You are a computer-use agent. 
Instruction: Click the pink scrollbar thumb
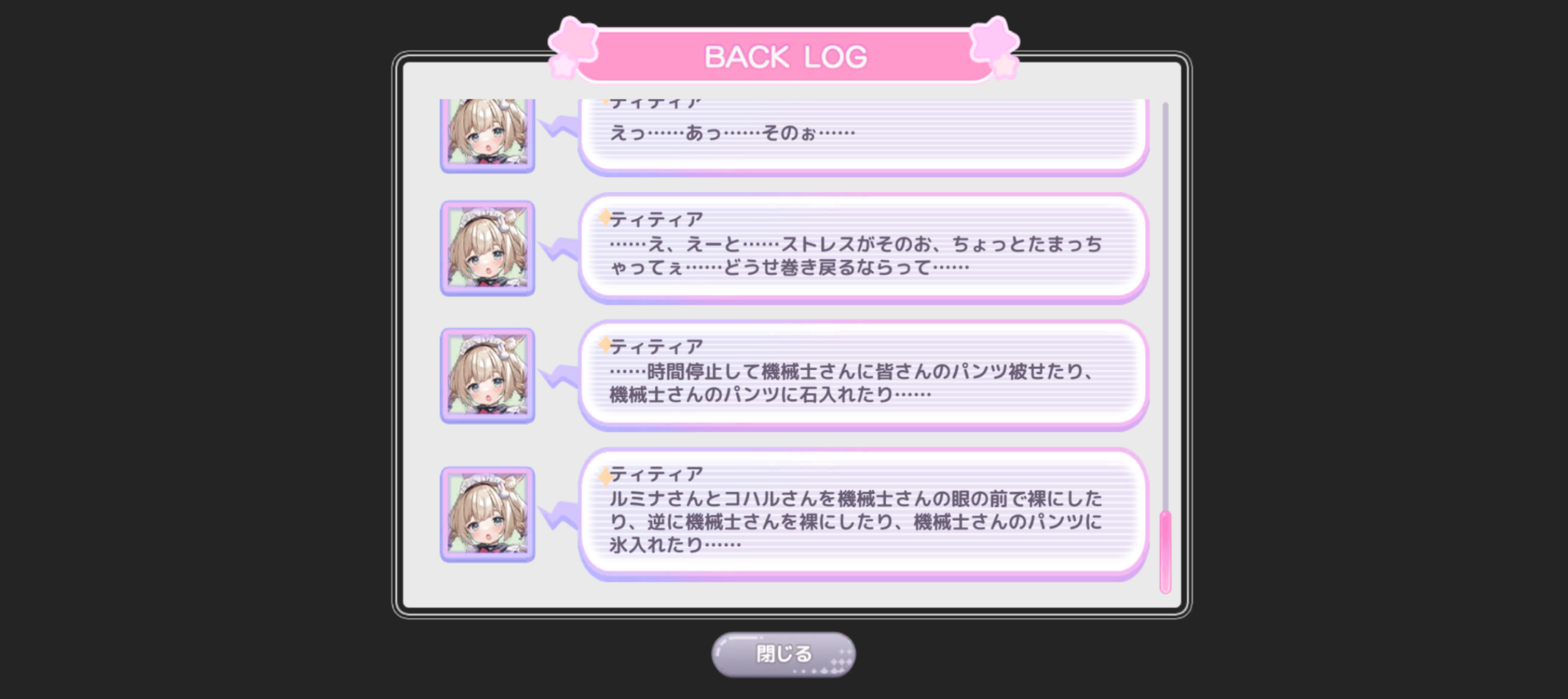[x=1165, y=552]
